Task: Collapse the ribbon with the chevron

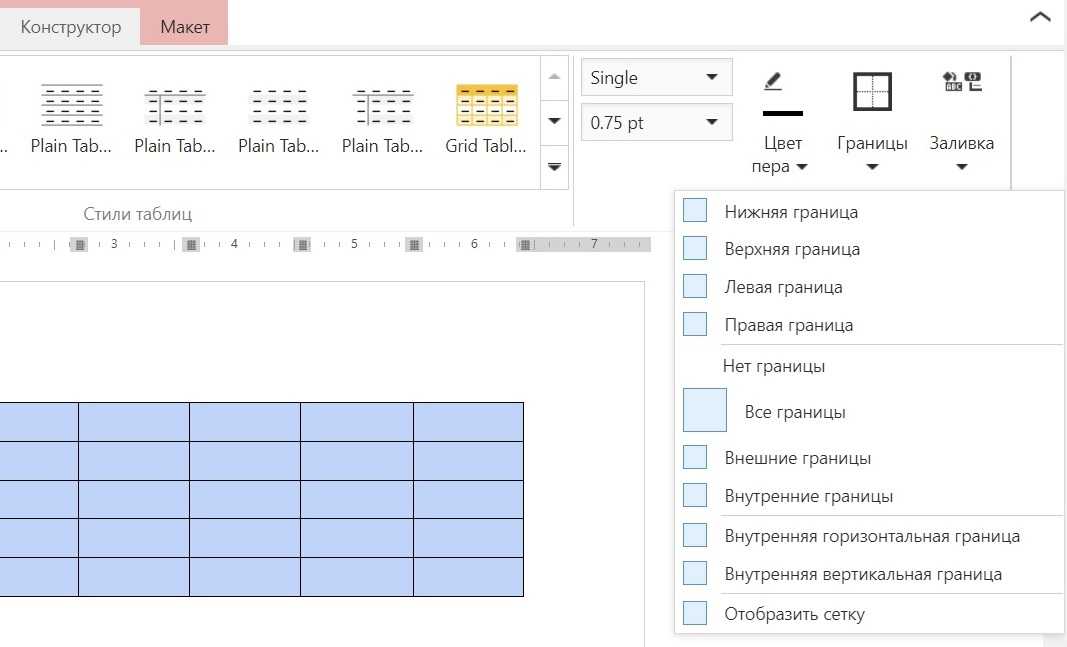Action: pos(1040,17)
